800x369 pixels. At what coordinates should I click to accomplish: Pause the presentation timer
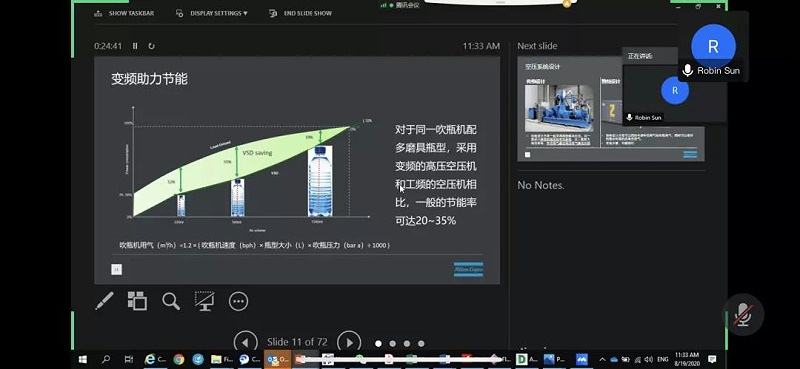135,46
